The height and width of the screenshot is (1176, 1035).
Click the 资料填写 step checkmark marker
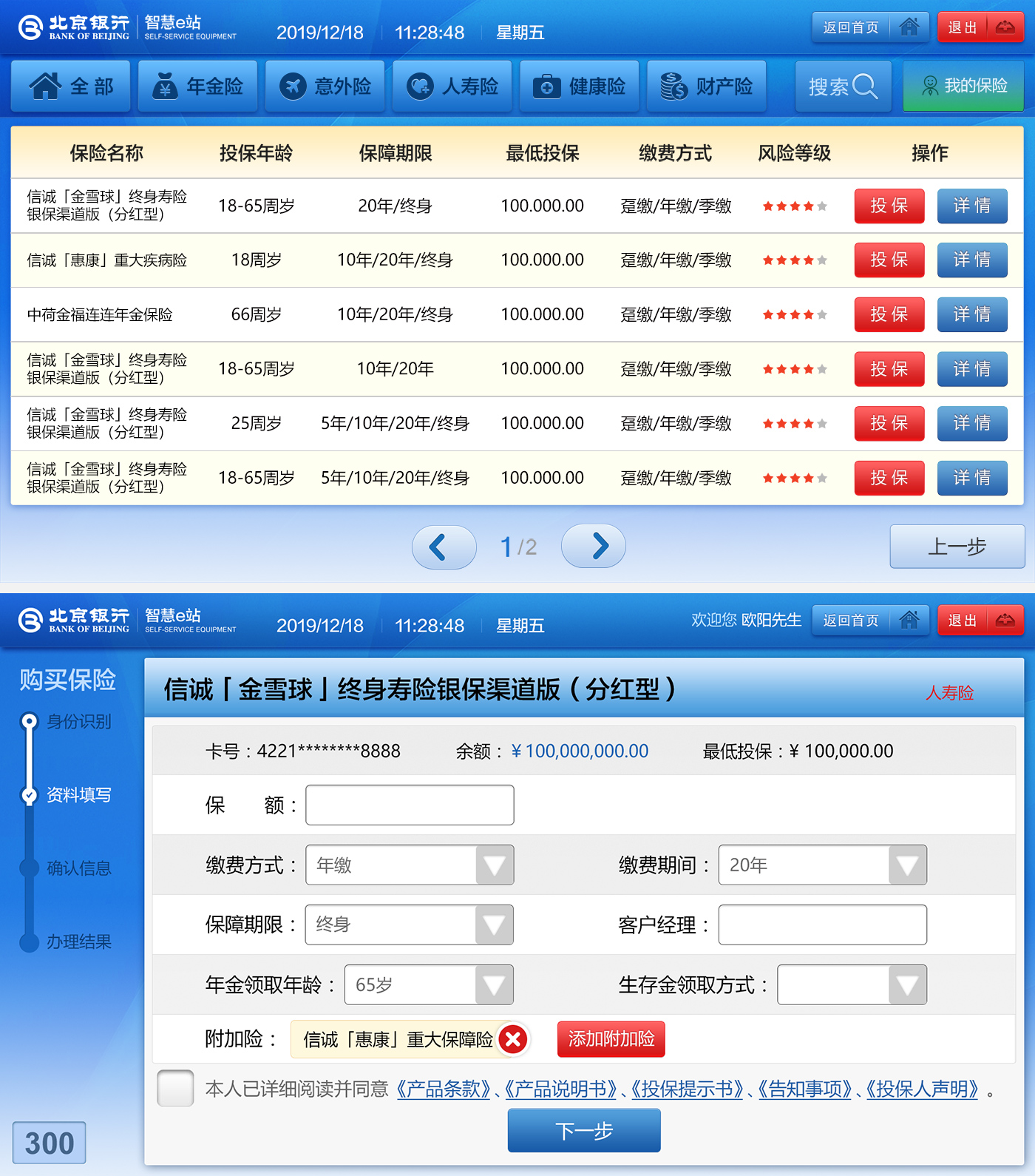click(x=29, y=795)
